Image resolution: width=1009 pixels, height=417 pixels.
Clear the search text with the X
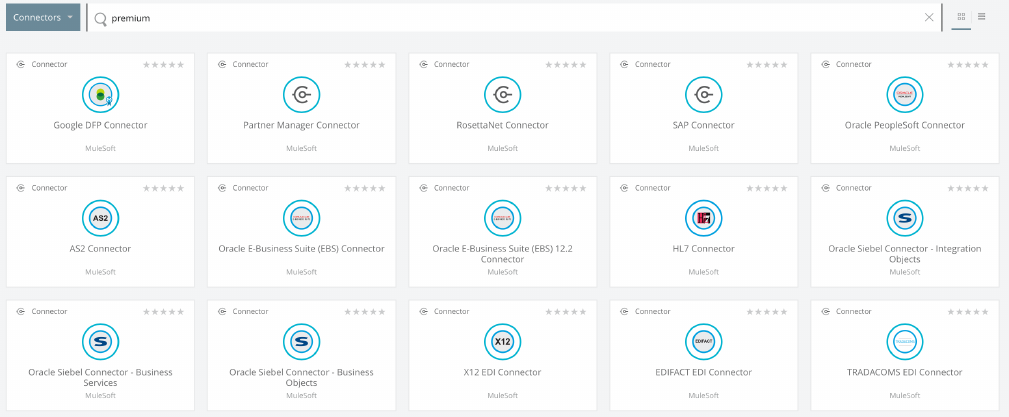[x=929, y=18]
